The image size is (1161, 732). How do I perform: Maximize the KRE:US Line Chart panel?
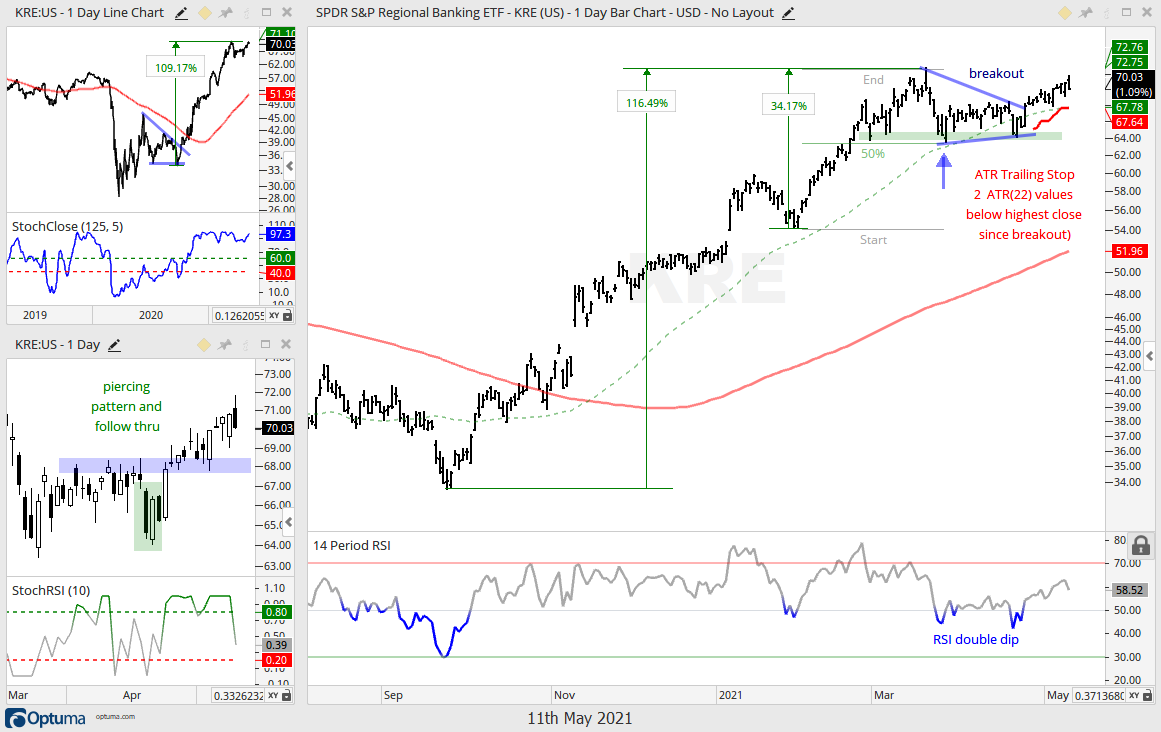coord(267,13)
